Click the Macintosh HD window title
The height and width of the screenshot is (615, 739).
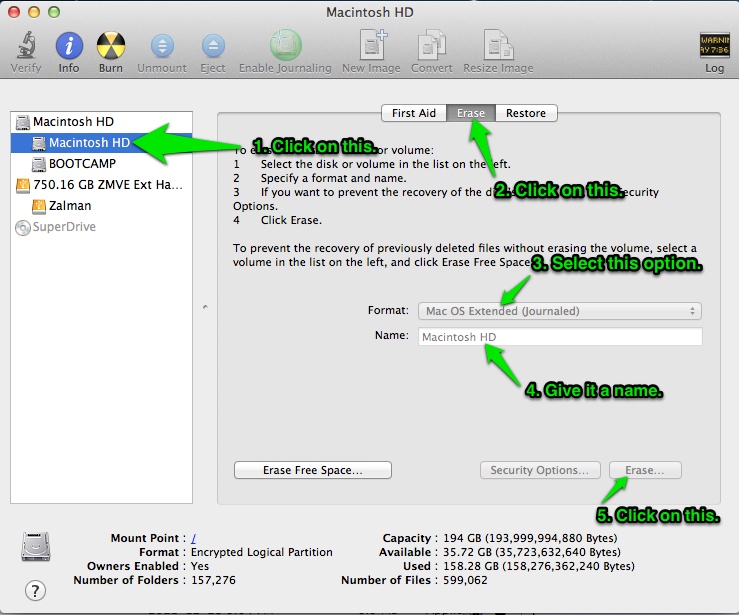[370, 12]
